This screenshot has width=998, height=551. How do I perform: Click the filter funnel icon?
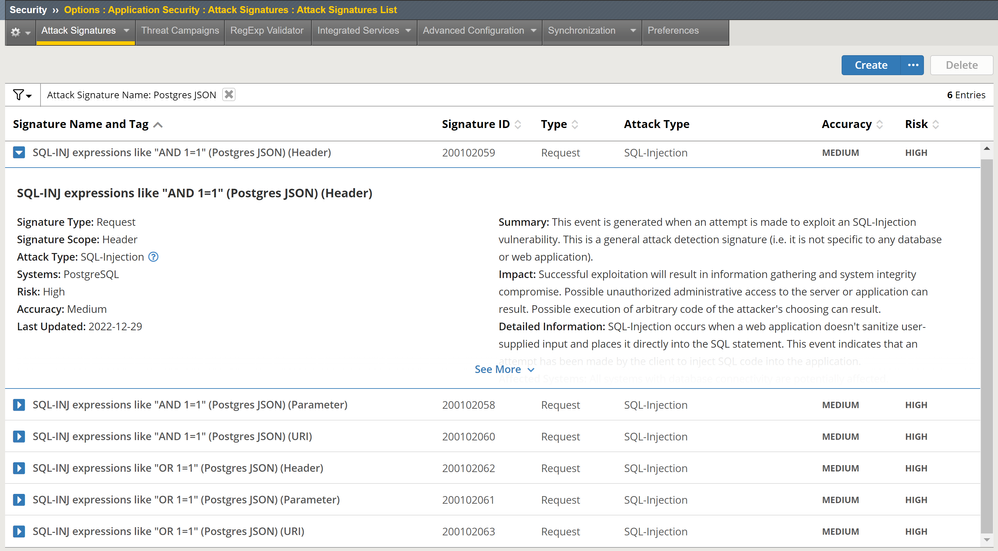pyautogui.click(x=21, y=95)
